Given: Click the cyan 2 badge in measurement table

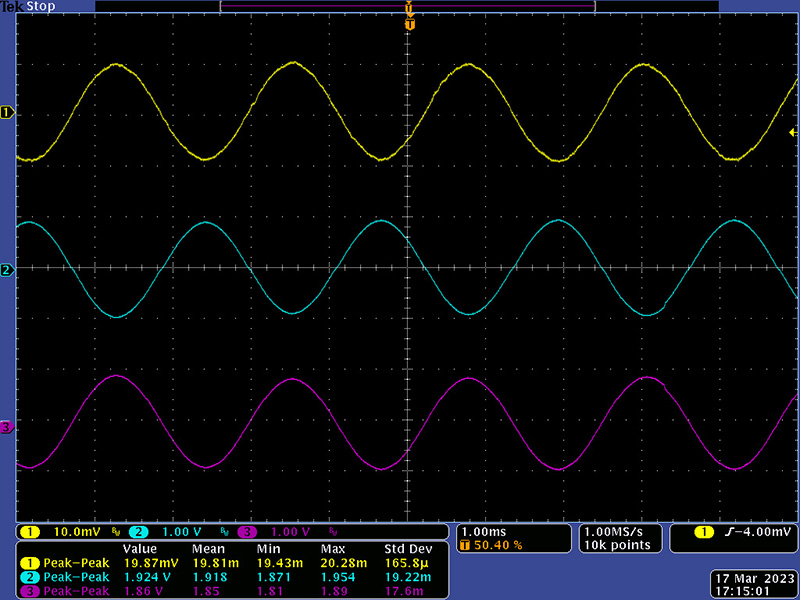Looking at the screenshot, I should pyautogui.click(x=30, y=577).
